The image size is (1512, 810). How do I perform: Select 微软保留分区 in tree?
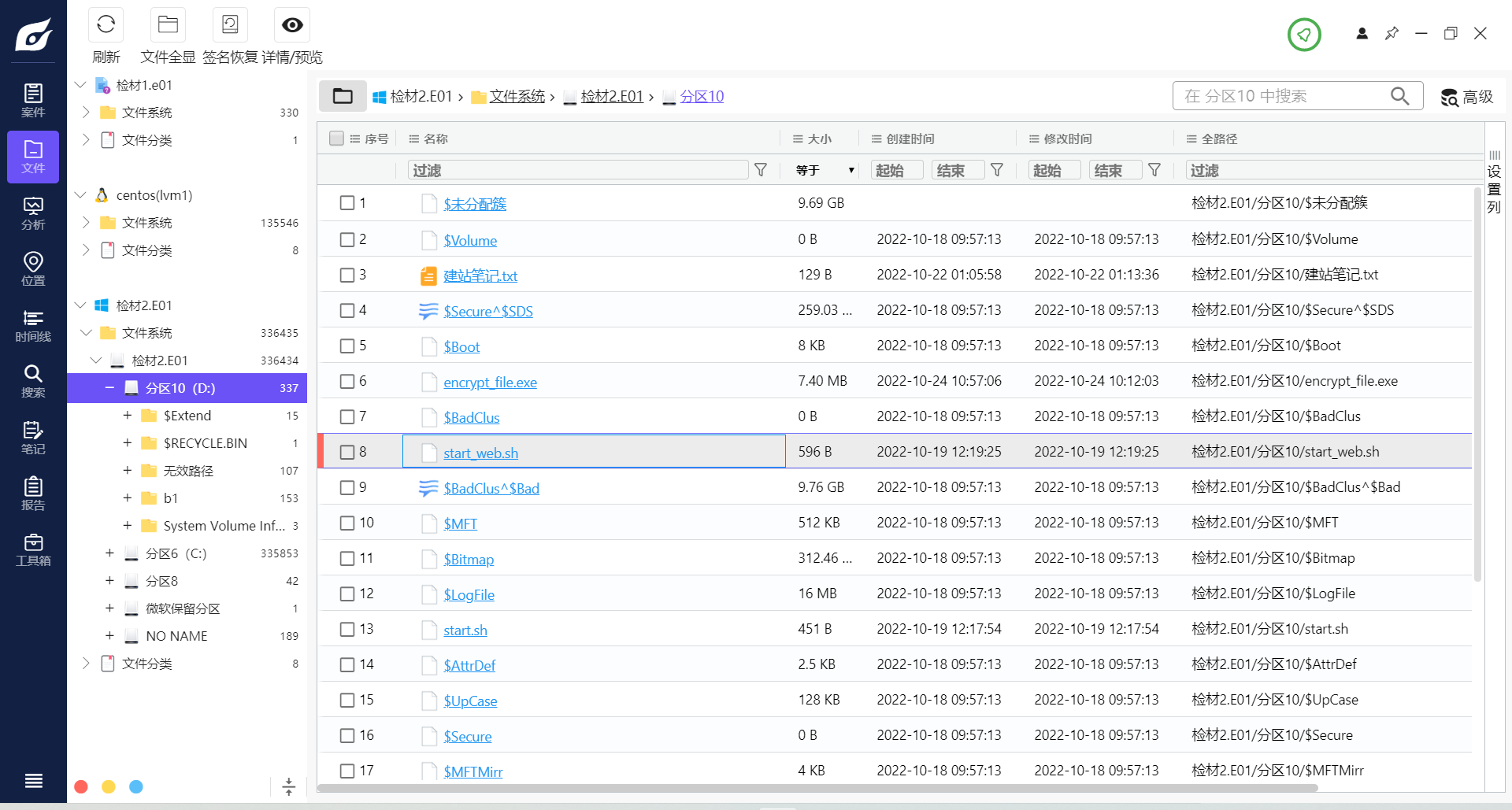[183, 608]
